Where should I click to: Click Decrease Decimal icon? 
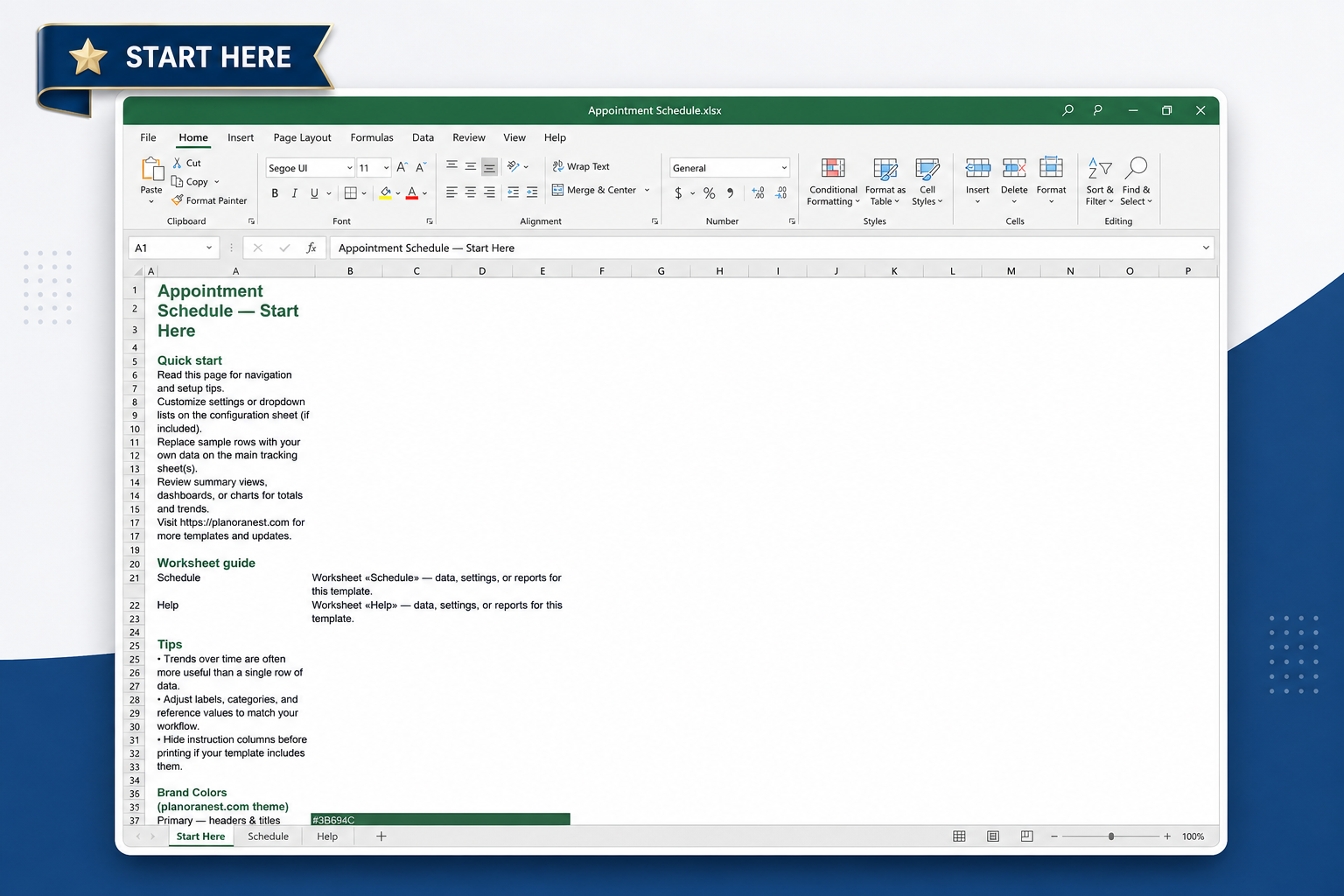point(781,192)
